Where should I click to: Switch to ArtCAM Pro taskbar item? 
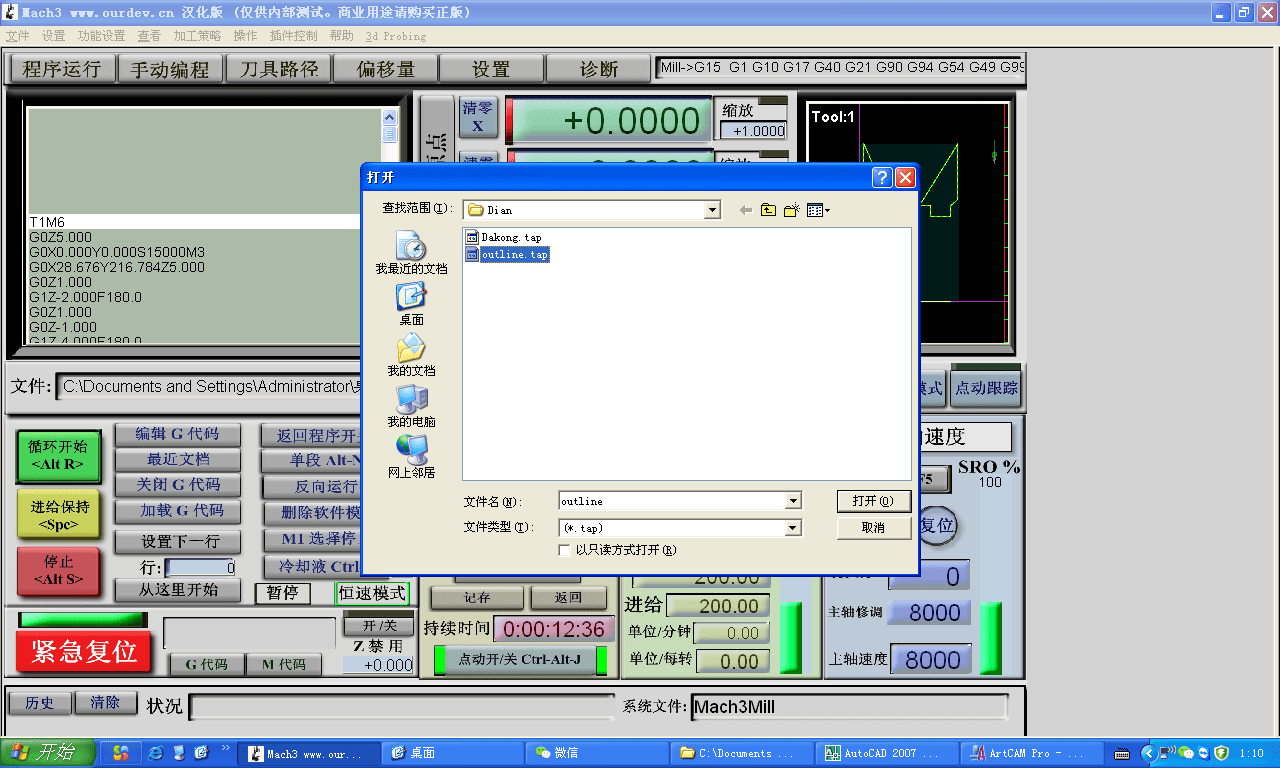coord(1032,753)
